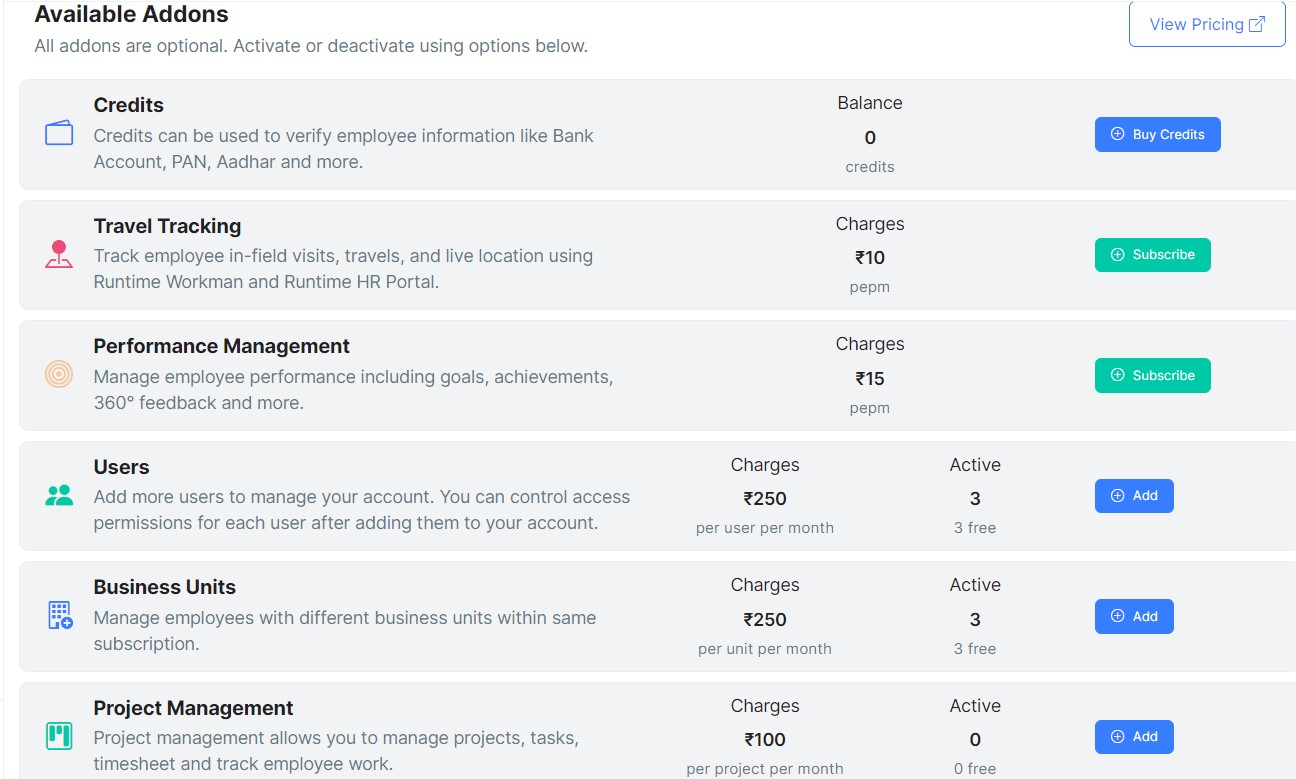Open the View Pricing link
Viewport: 1296px width, 779px height.
point(1206,24)
